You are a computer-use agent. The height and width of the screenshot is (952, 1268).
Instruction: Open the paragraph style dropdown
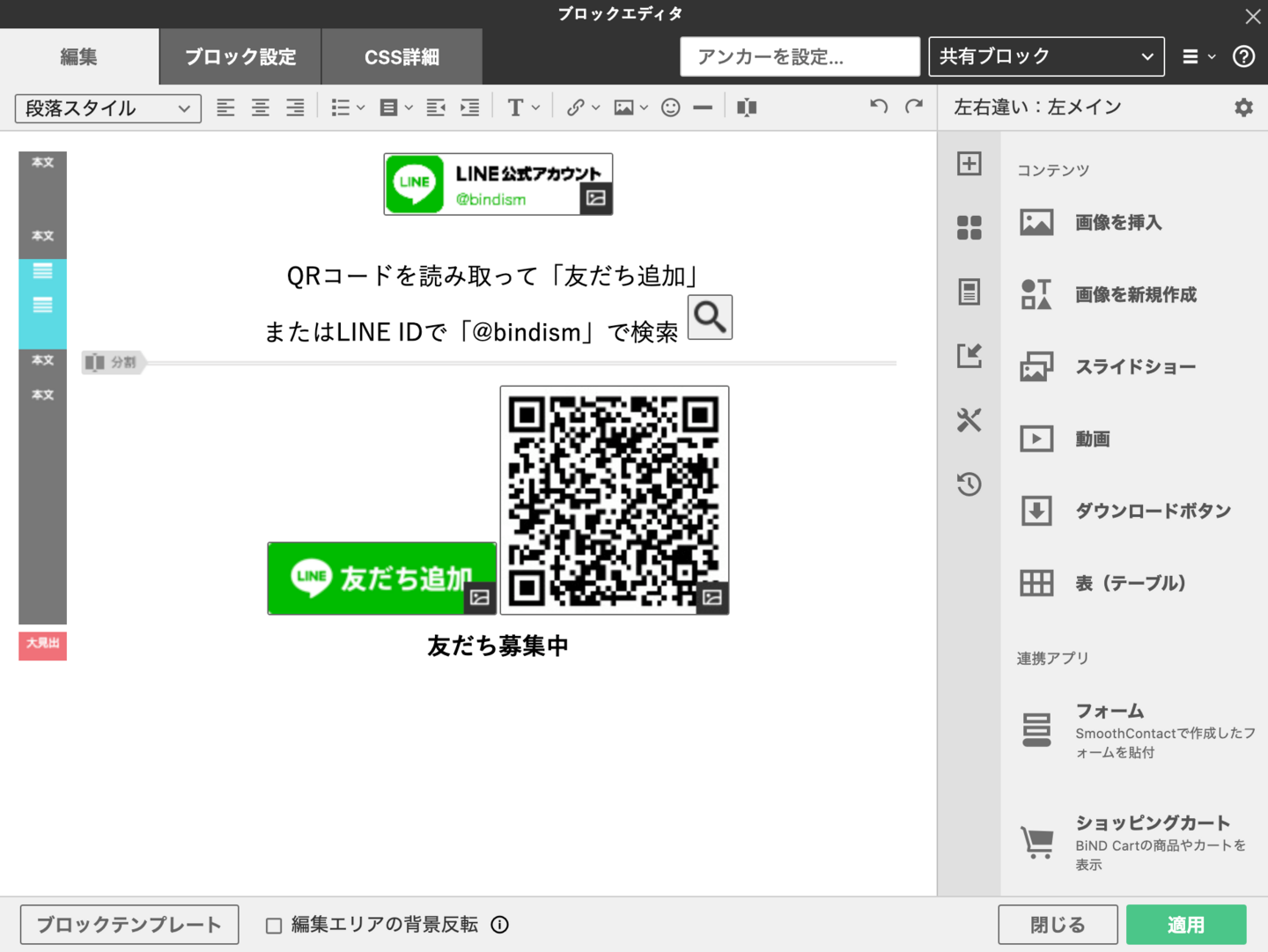108,108
